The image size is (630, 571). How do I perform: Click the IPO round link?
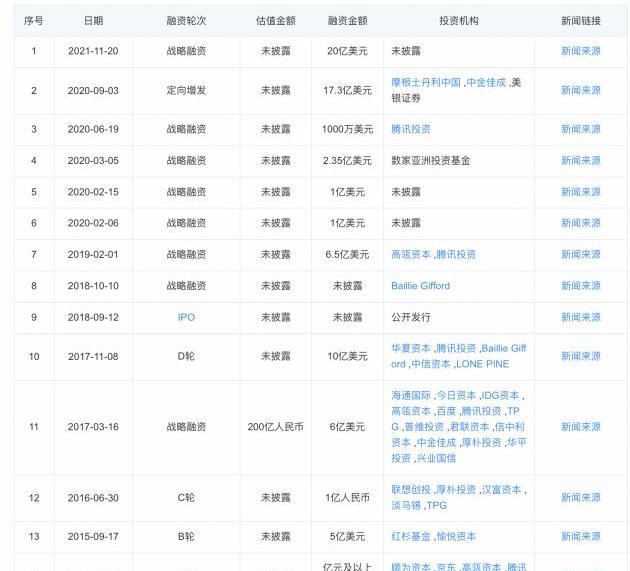186,317
